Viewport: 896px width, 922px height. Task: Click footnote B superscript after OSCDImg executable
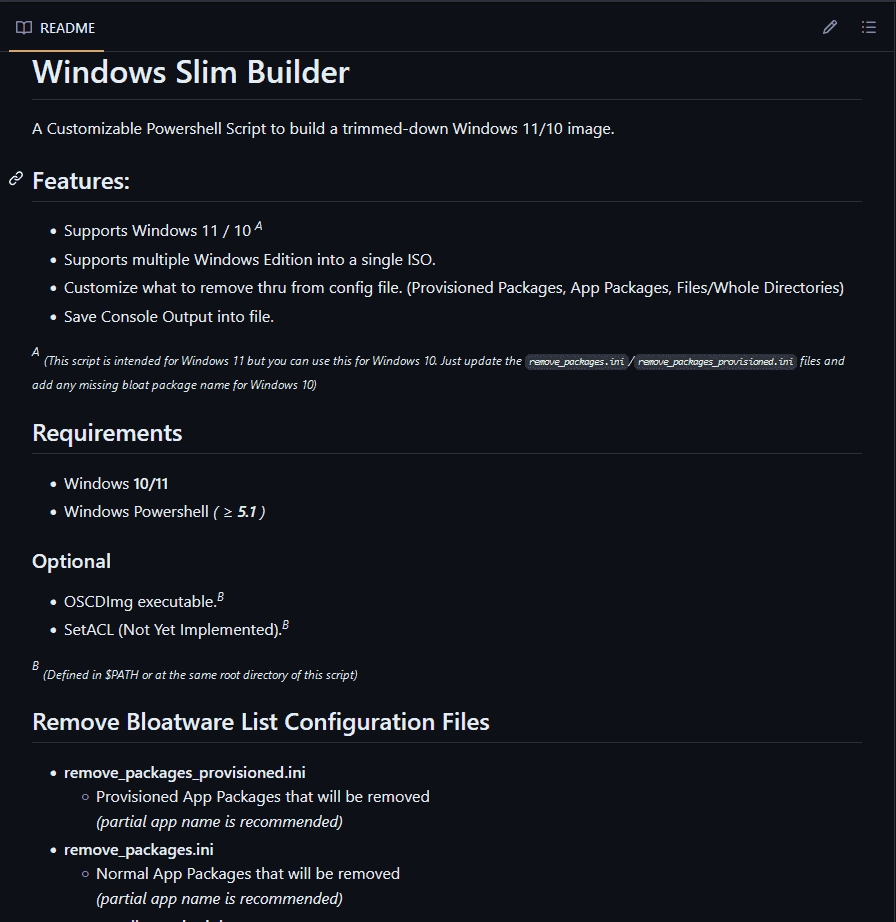pyautogui.click(x=220, y=595)
